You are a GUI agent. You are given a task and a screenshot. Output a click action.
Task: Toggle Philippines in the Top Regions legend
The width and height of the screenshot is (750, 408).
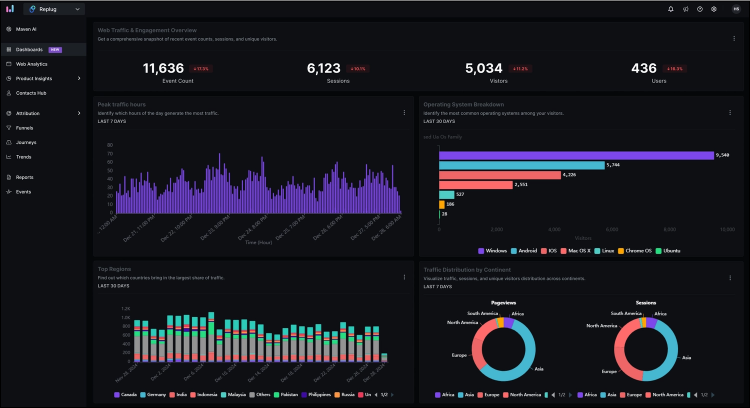pyautogui.click(x=316, y=395)
